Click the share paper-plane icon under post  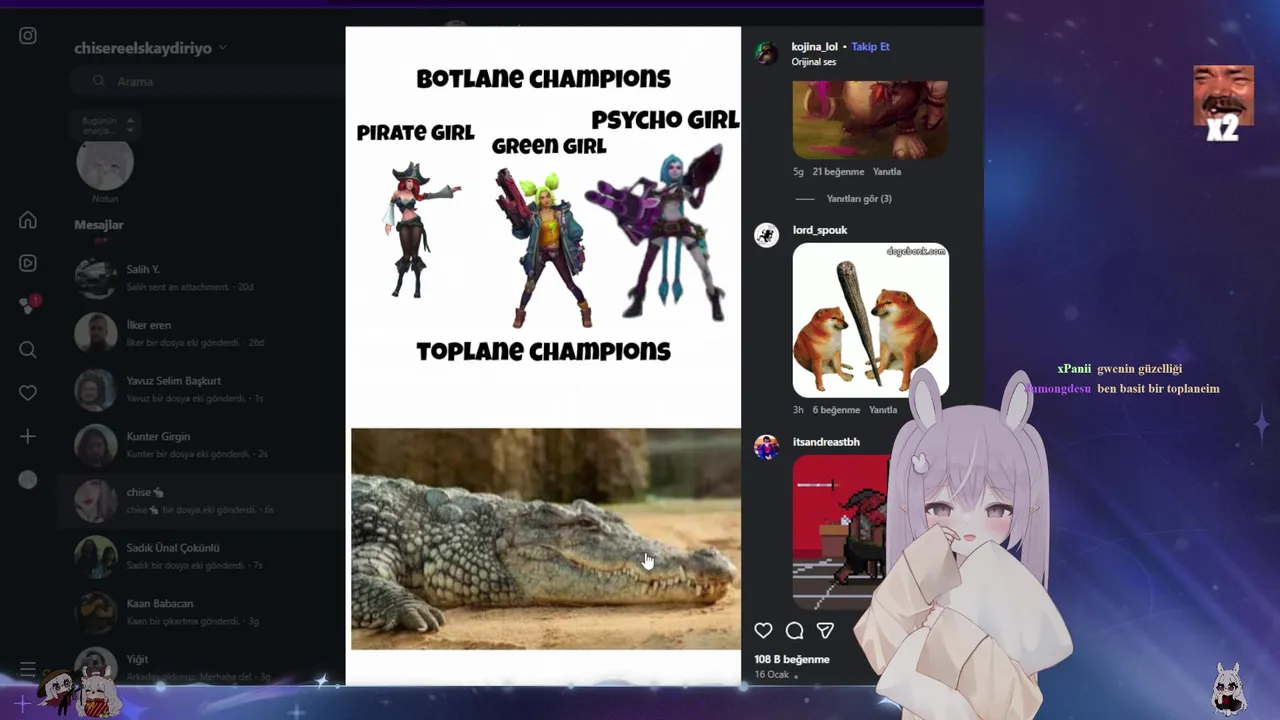pos(825,630)
